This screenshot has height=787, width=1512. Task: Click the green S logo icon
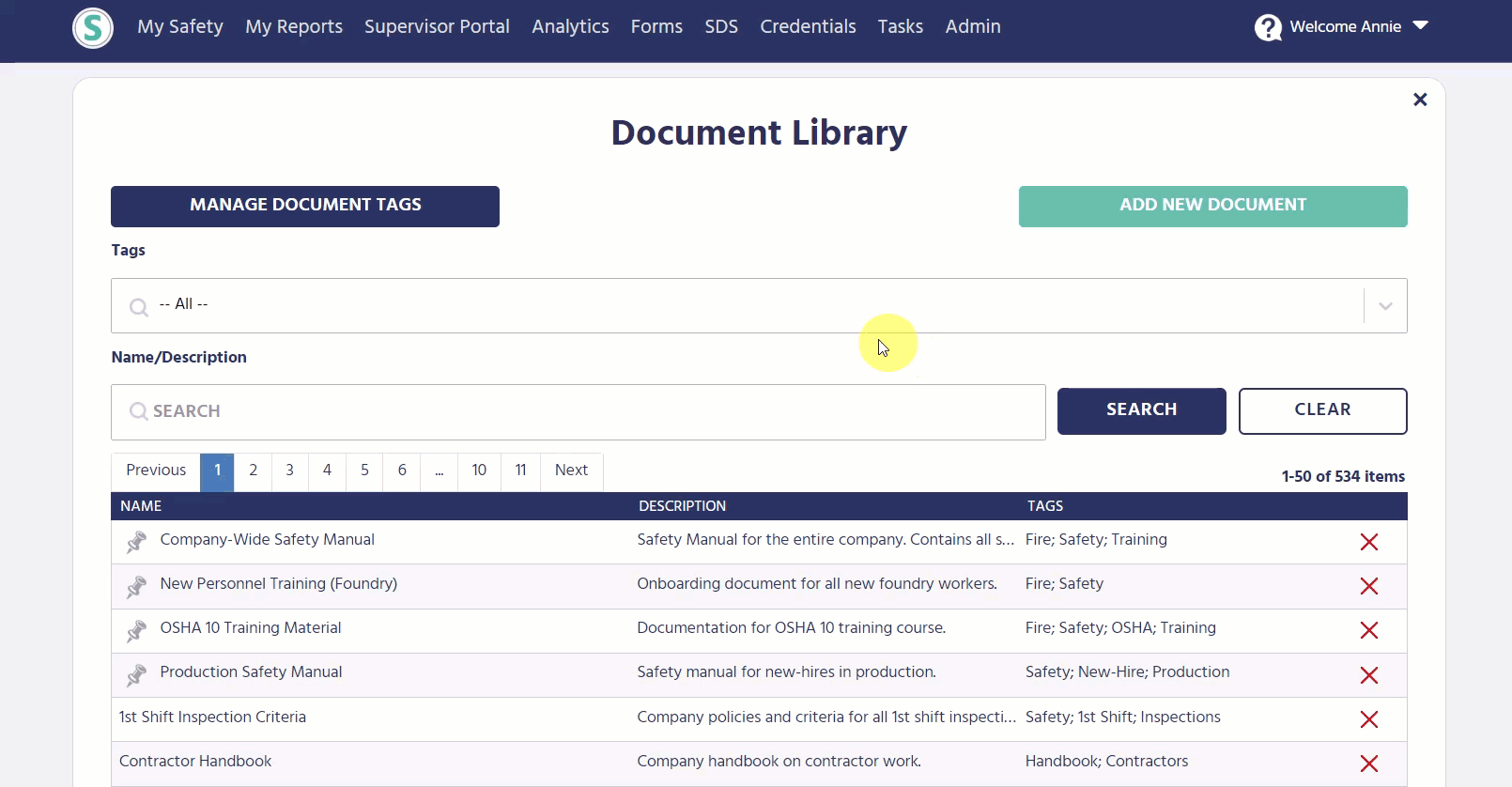click(93, 28)
